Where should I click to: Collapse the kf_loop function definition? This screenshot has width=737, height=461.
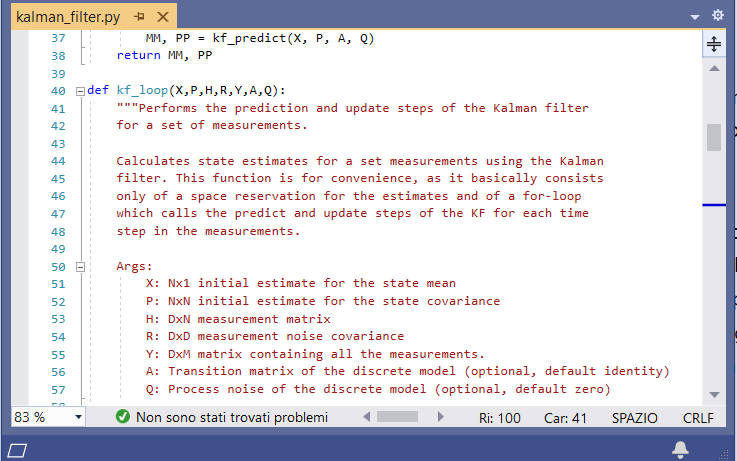pos(80,90)
